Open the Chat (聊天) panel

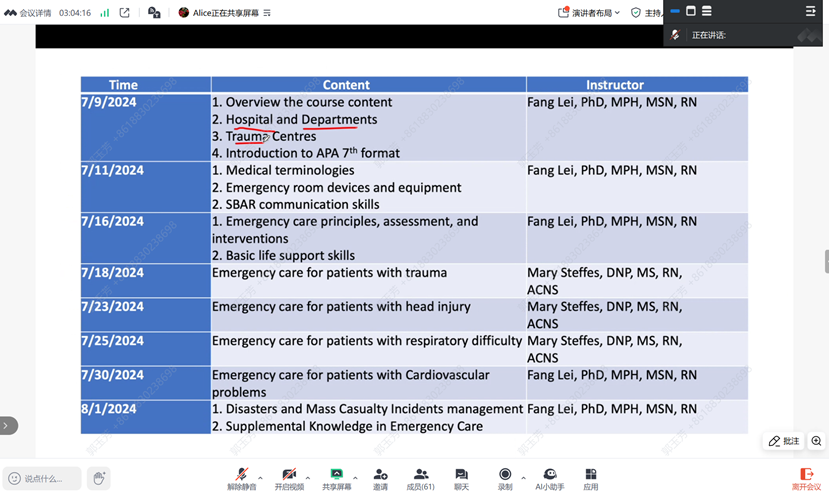461,478
